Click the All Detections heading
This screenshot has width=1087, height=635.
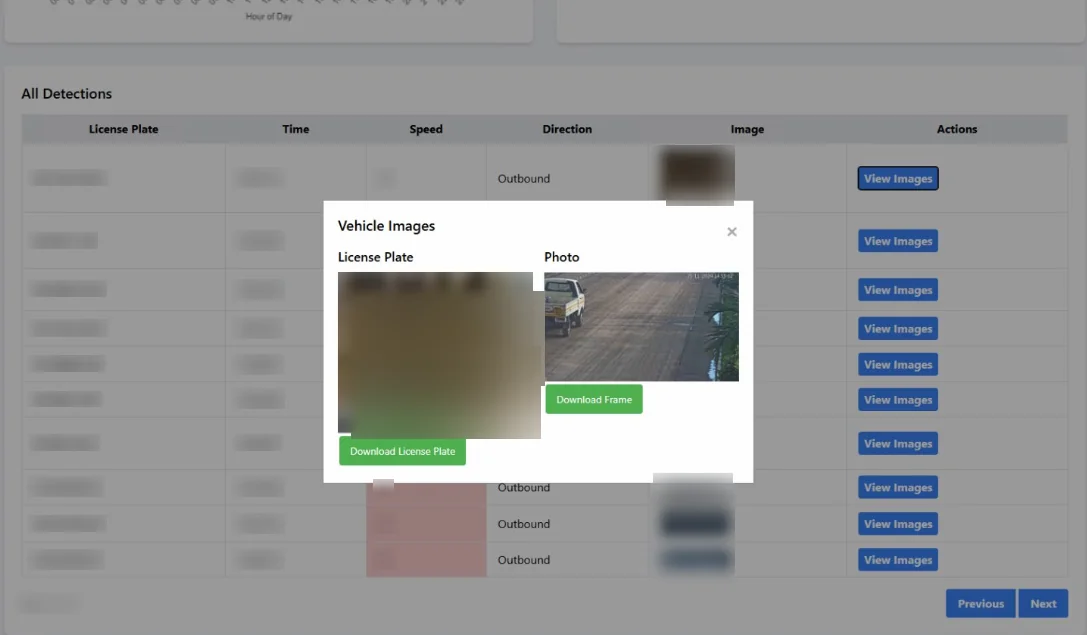67,94
